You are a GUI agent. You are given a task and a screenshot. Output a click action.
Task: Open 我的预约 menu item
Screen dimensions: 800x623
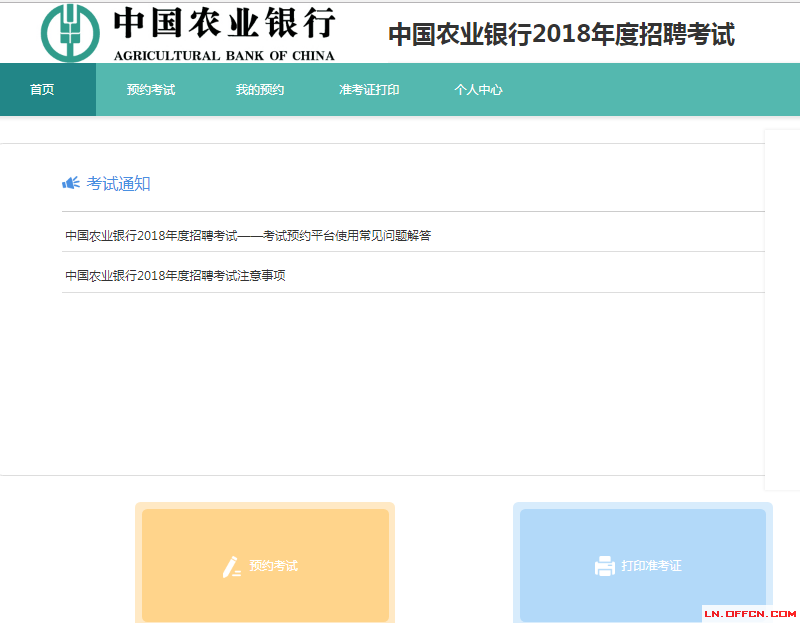(260, 90)
